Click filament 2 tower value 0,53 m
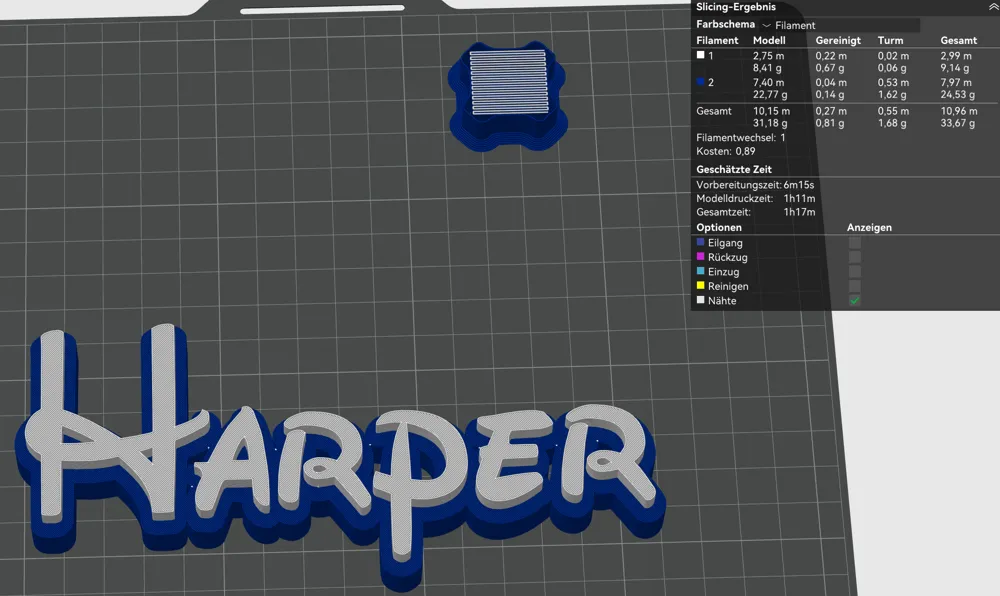 [x=893, y=83]
